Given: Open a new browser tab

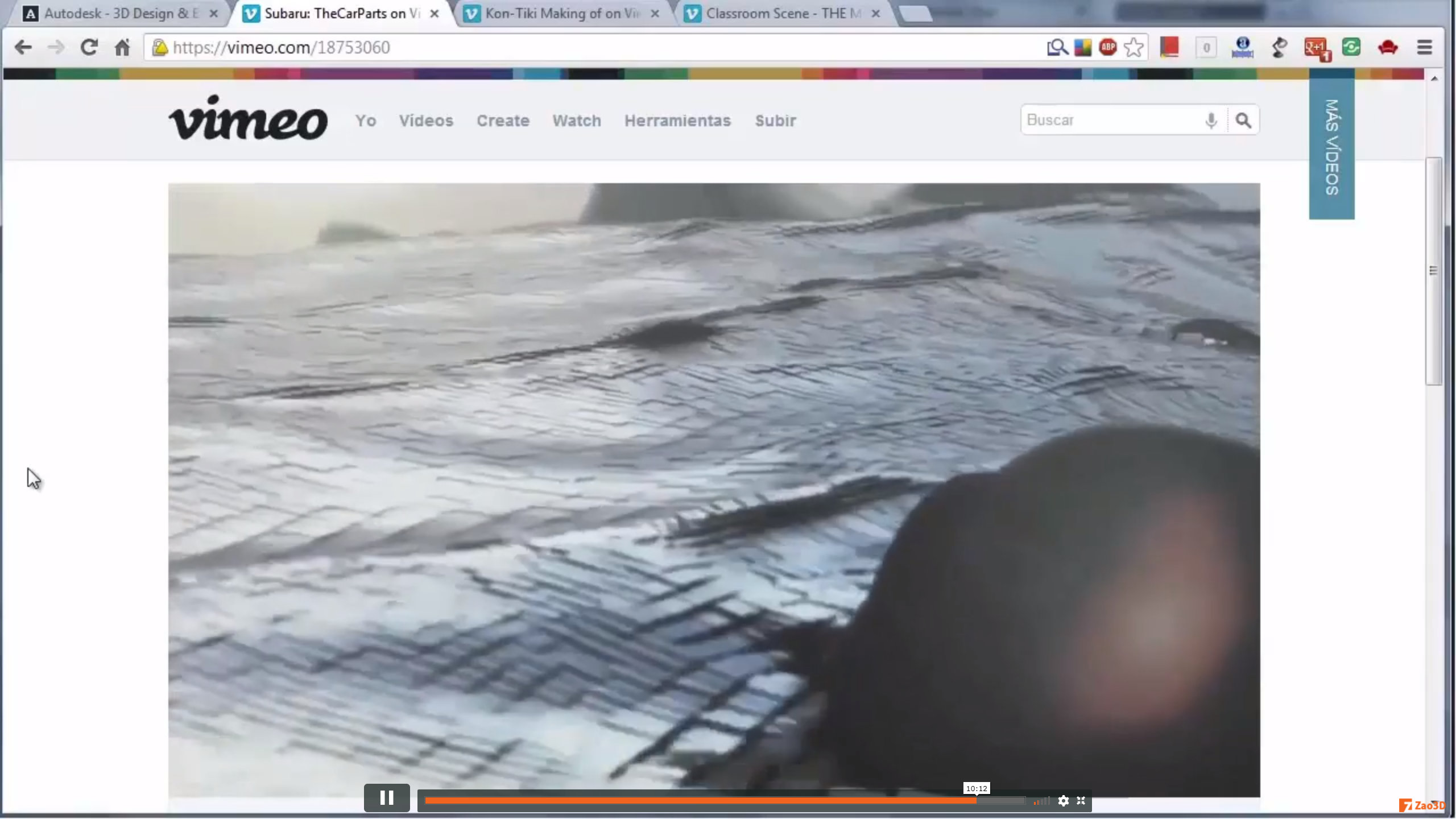Looking at the screenshot, I should point(916,14).
